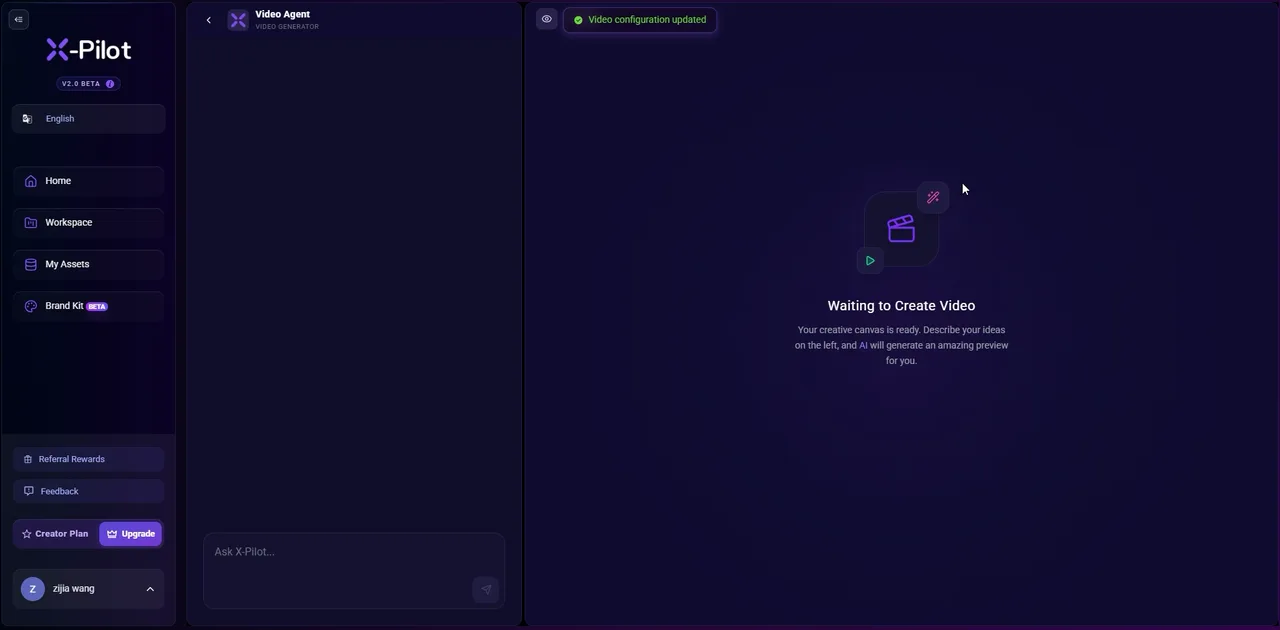Dismiss the Video configuration updated notification
1280x630 pixels.
point(640,20)
